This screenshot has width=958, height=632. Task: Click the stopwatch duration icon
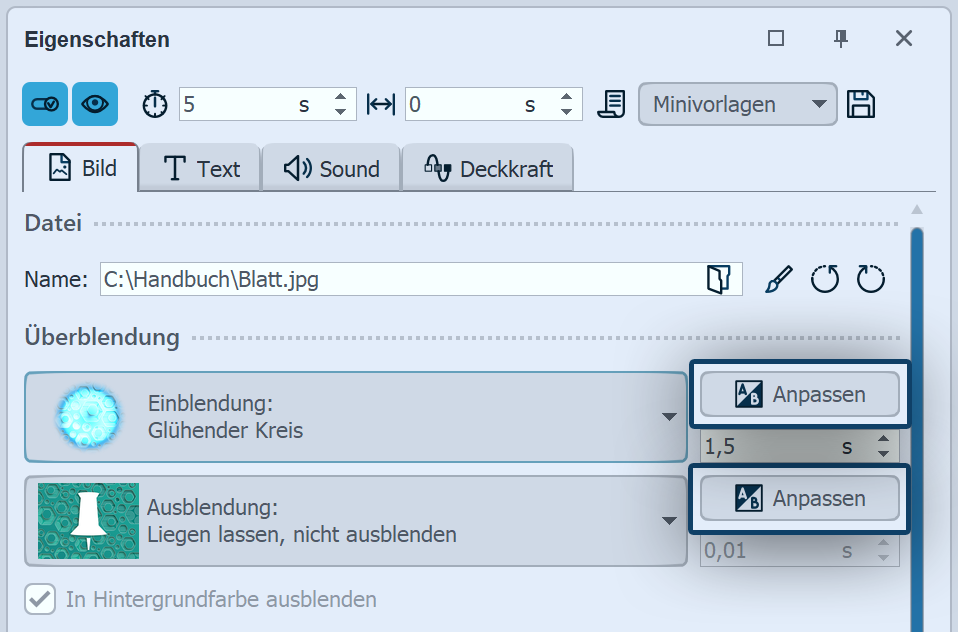[154, 103]
